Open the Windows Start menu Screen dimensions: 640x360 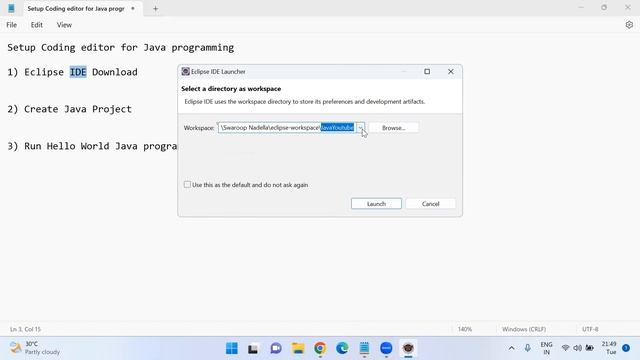(231, 348)
